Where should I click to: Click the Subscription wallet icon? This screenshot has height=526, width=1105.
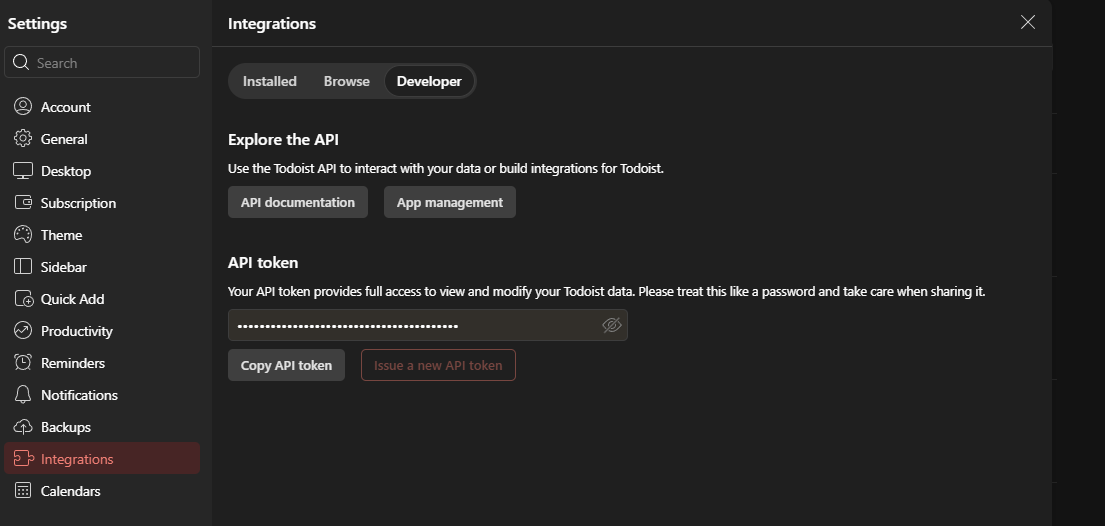23,202
